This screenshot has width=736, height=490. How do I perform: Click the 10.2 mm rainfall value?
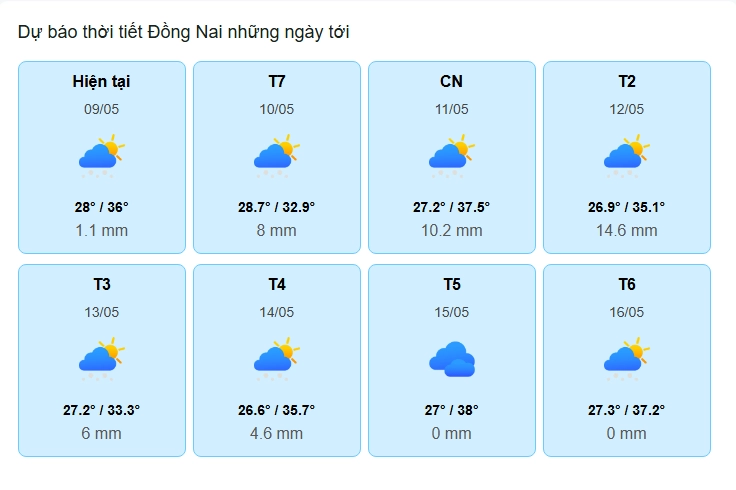point(451,230)
